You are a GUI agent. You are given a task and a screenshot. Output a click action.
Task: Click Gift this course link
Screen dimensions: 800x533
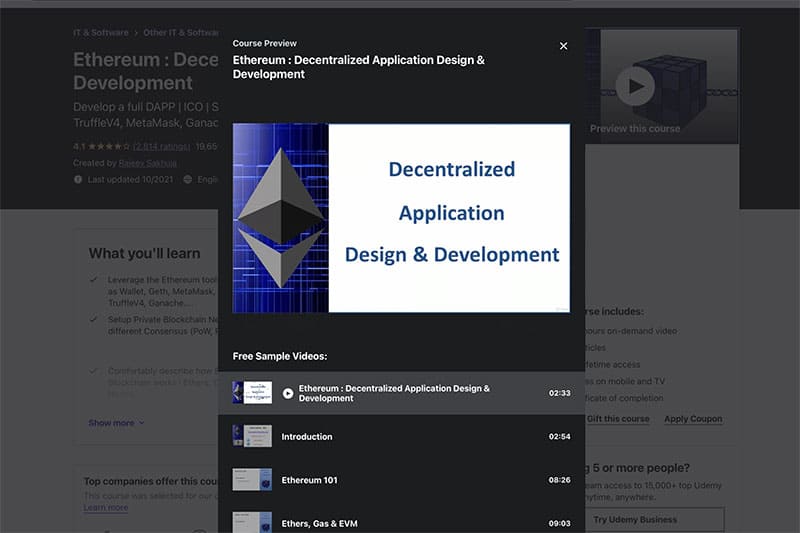coord(617,419)
